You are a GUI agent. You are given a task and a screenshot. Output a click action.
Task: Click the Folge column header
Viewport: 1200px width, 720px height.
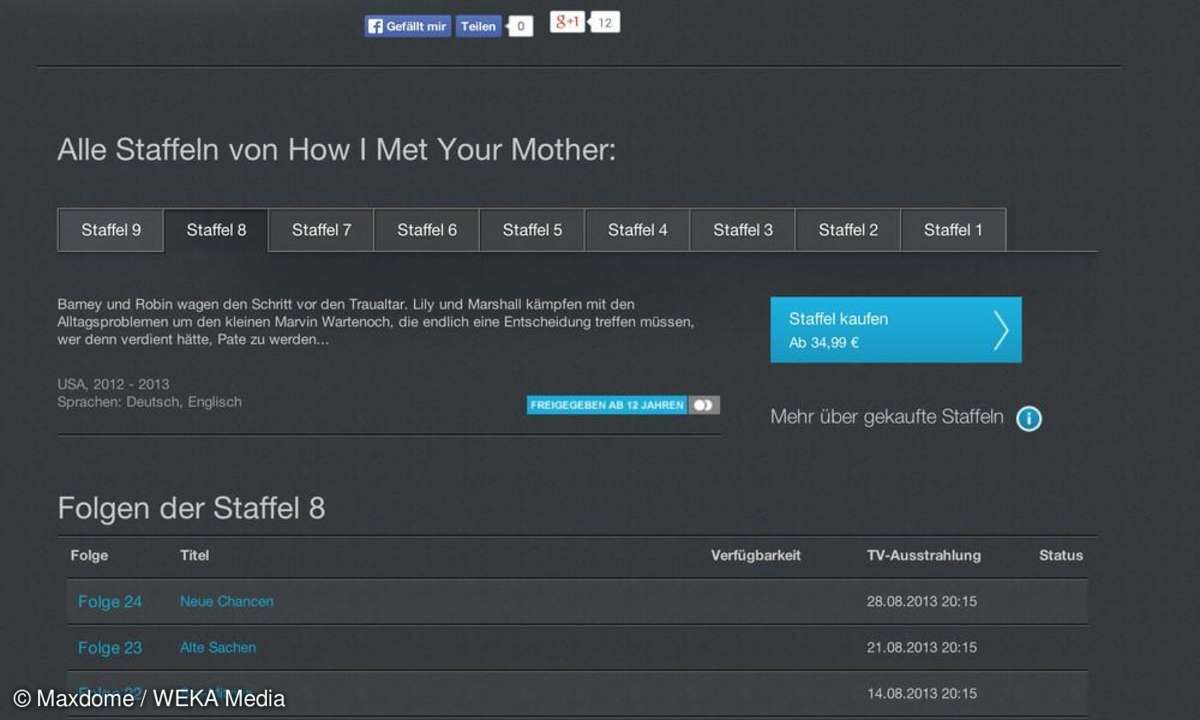(89, 555)
